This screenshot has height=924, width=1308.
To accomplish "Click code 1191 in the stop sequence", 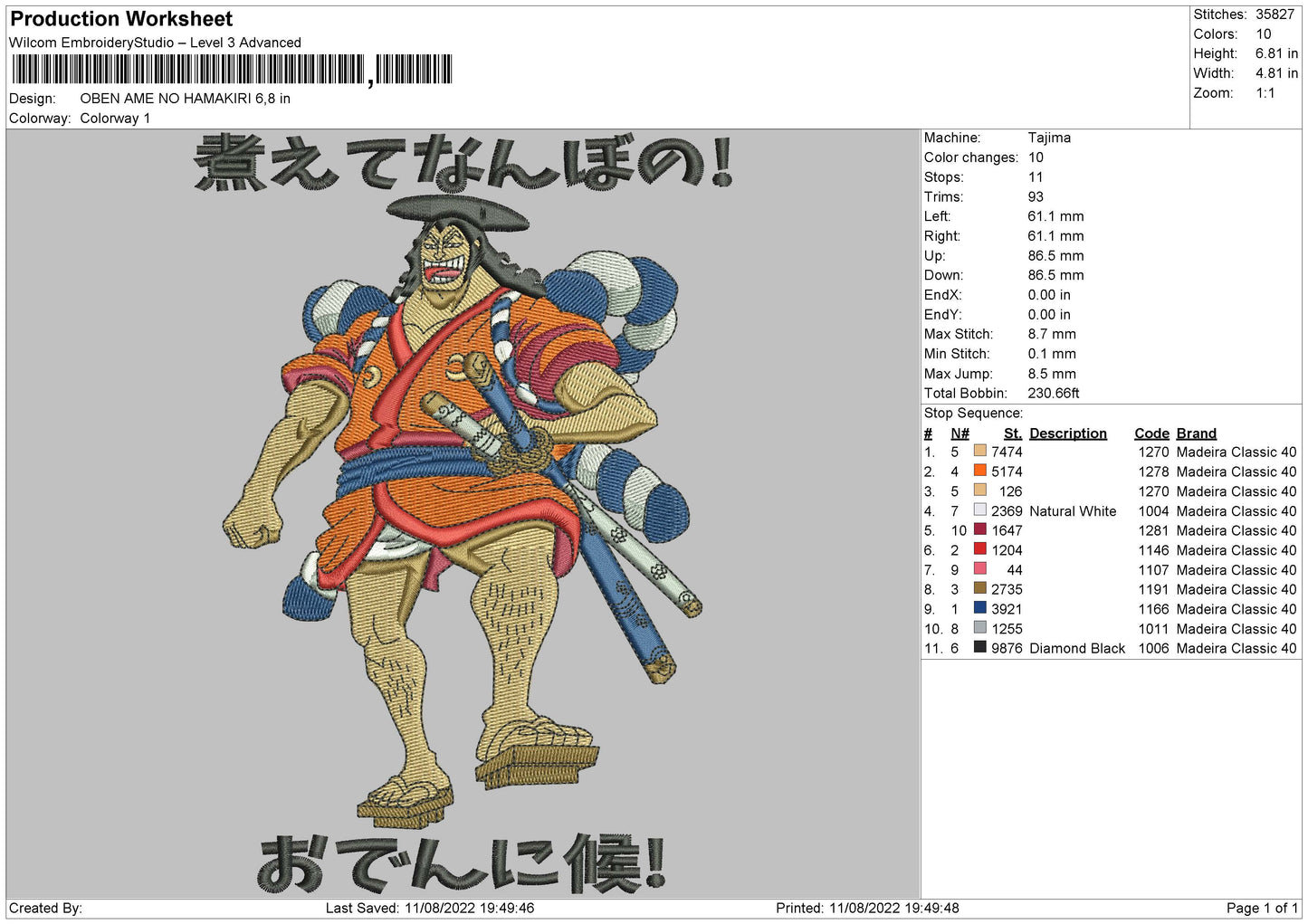I will (x=1153, y=589).
